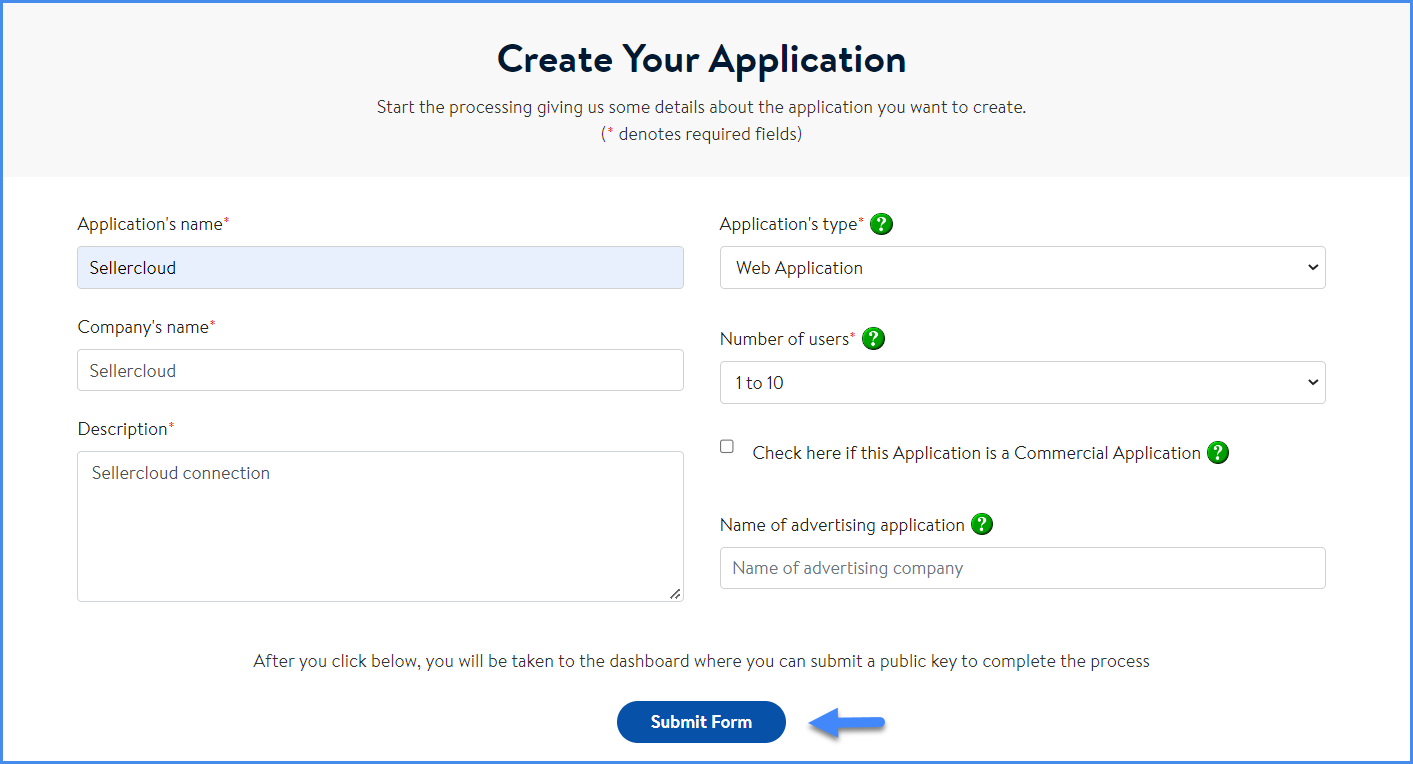Viewport: 1413px width, 764px height.
Task: Expand the Application's type dropdown
Action: 1022,268
